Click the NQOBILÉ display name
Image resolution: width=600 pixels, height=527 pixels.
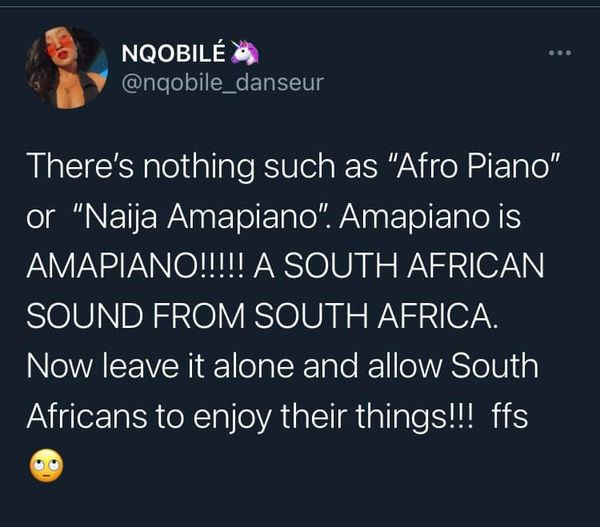tap(173, 54)
